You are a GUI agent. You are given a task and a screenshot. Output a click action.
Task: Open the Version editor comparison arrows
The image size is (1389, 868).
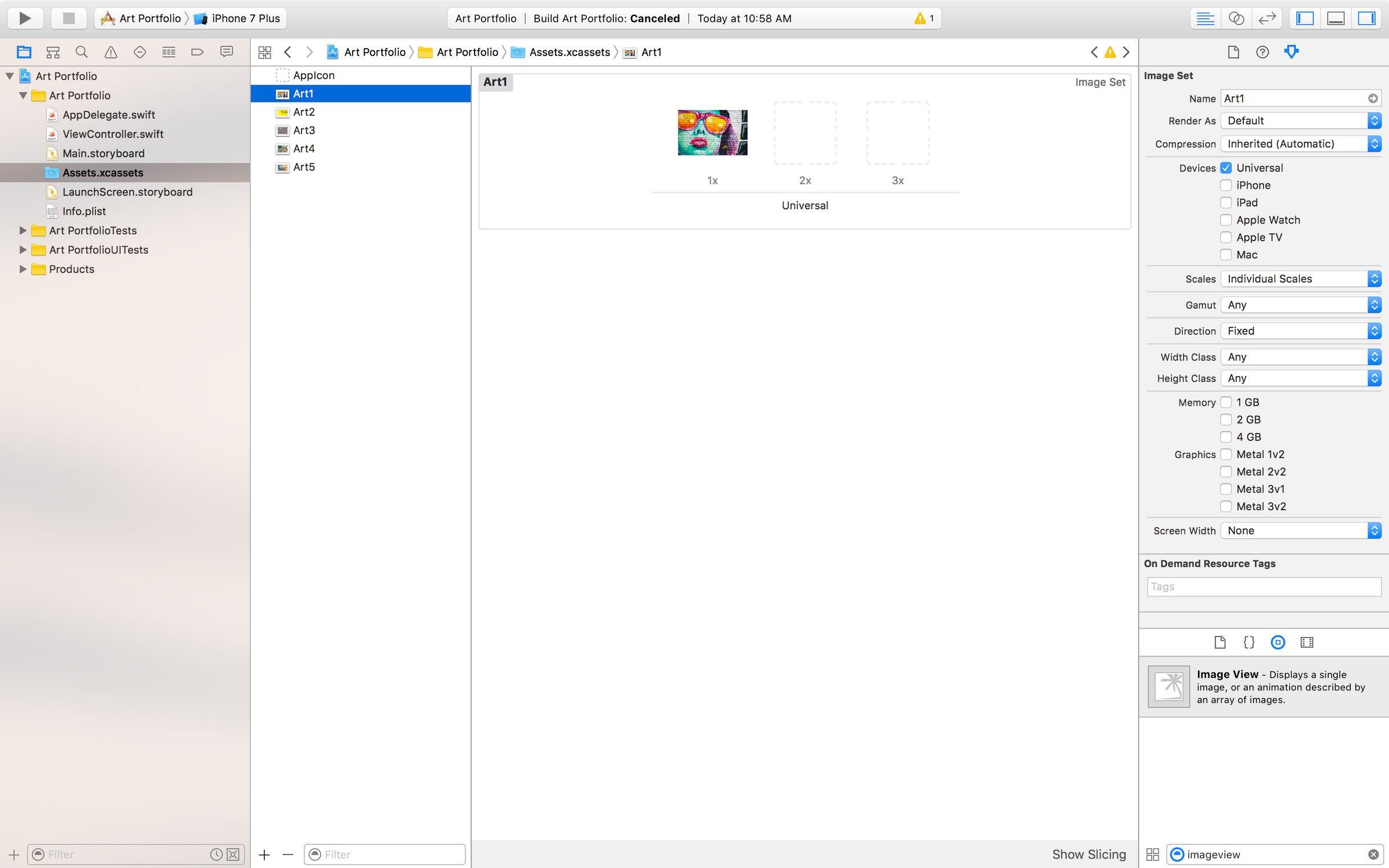[x=1267, y=18]
